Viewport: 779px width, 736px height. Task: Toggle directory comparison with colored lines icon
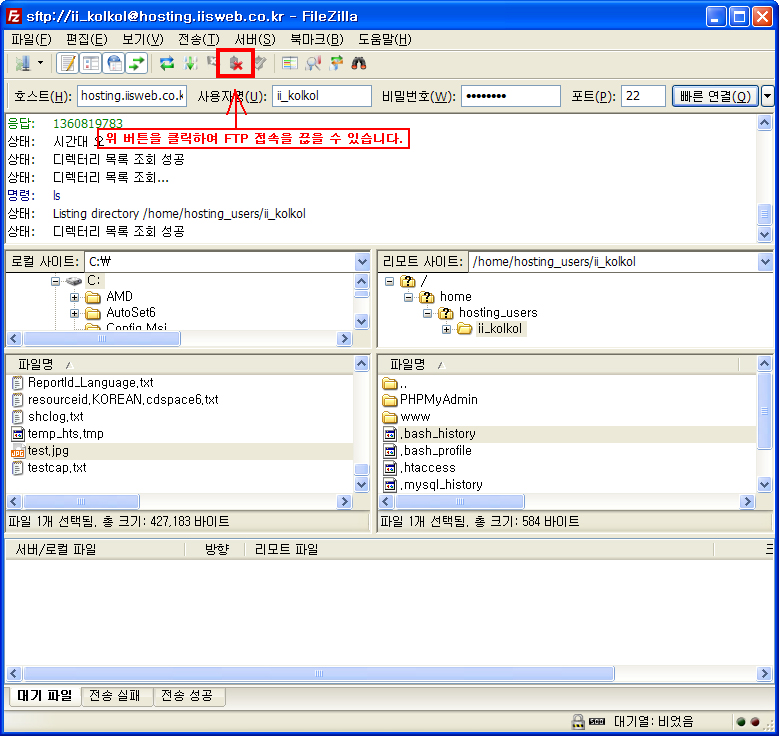tap(290, 63)
